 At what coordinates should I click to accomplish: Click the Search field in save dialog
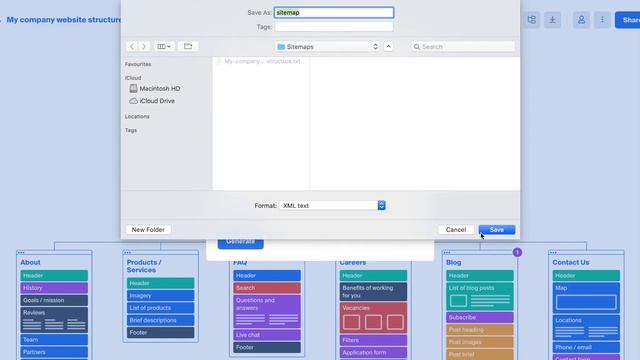pyautogui.click(x=463, y=47)
